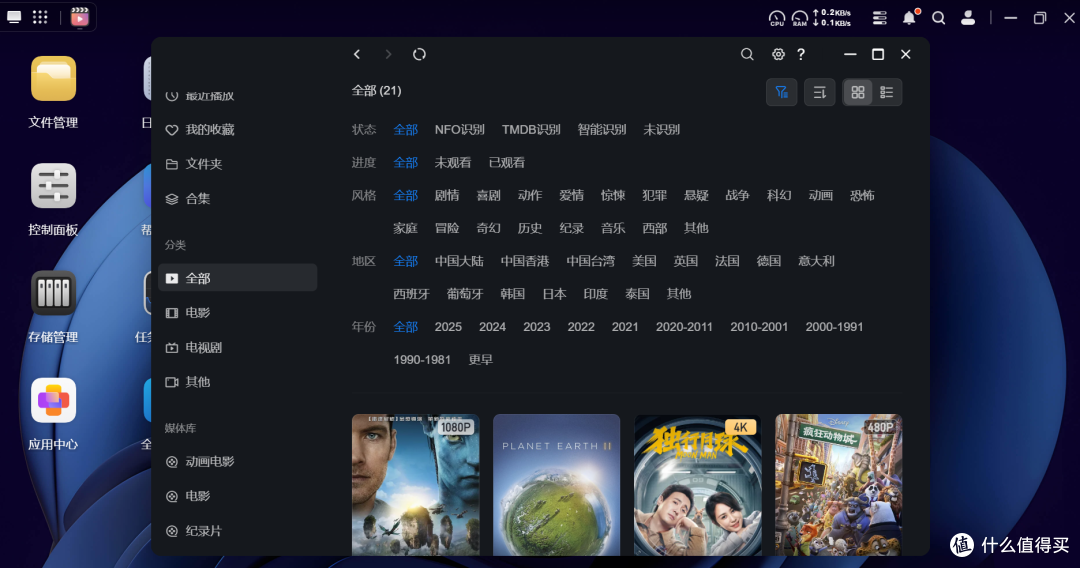
Task: Open user account menu
Action: pos(968,18)
